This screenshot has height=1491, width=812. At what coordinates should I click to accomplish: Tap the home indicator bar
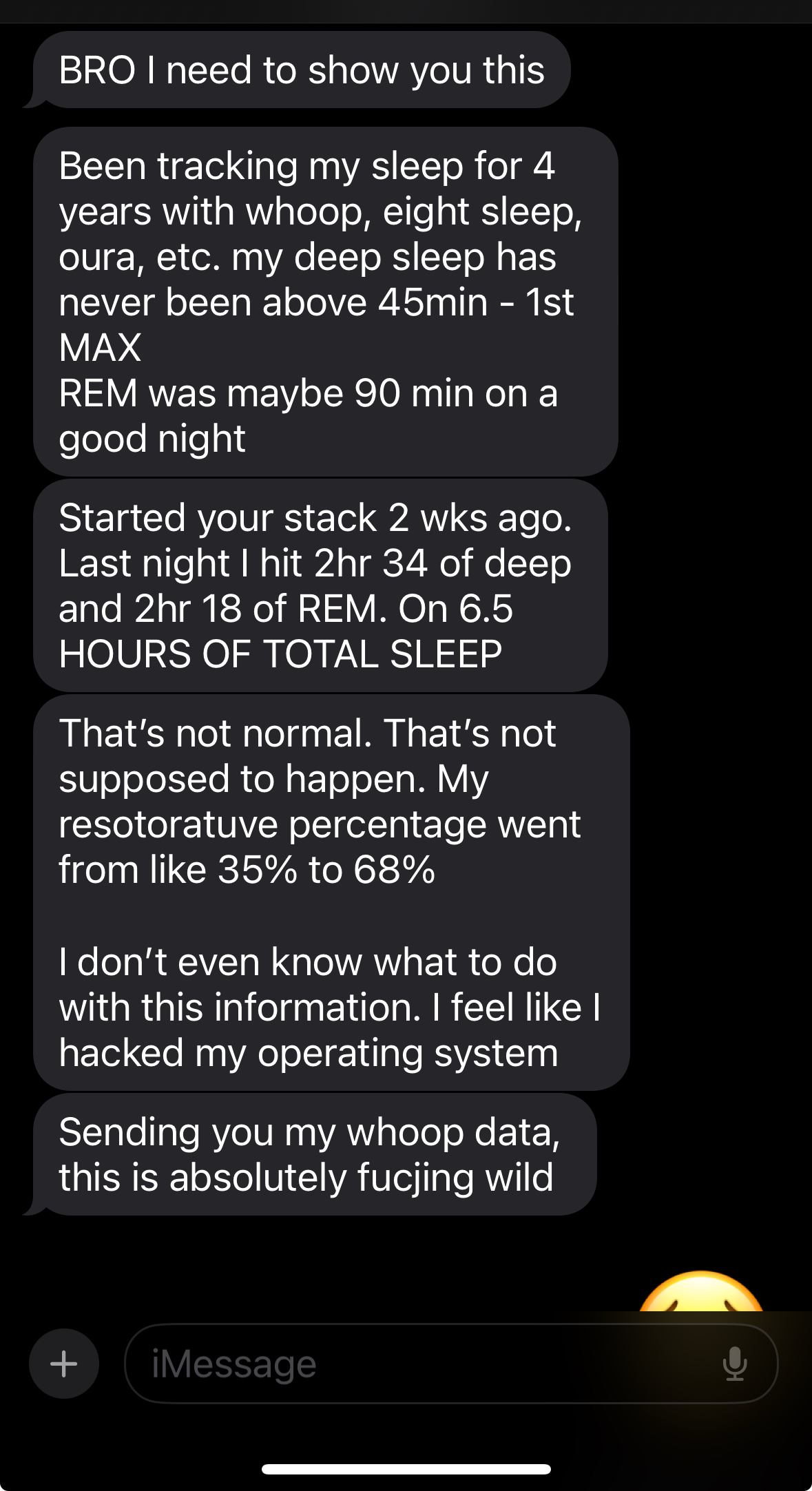pos(406,1469)
